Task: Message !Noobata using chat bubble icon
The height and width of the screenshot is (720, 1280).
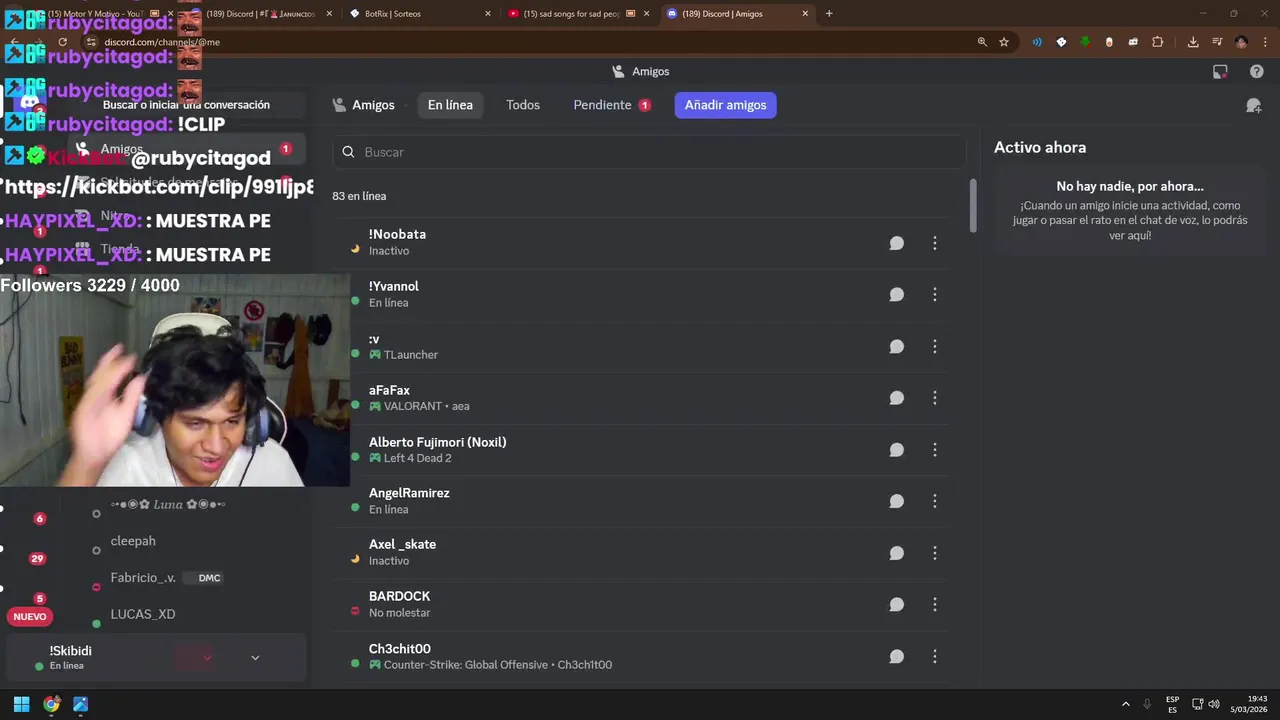Action: click(897, 243)
